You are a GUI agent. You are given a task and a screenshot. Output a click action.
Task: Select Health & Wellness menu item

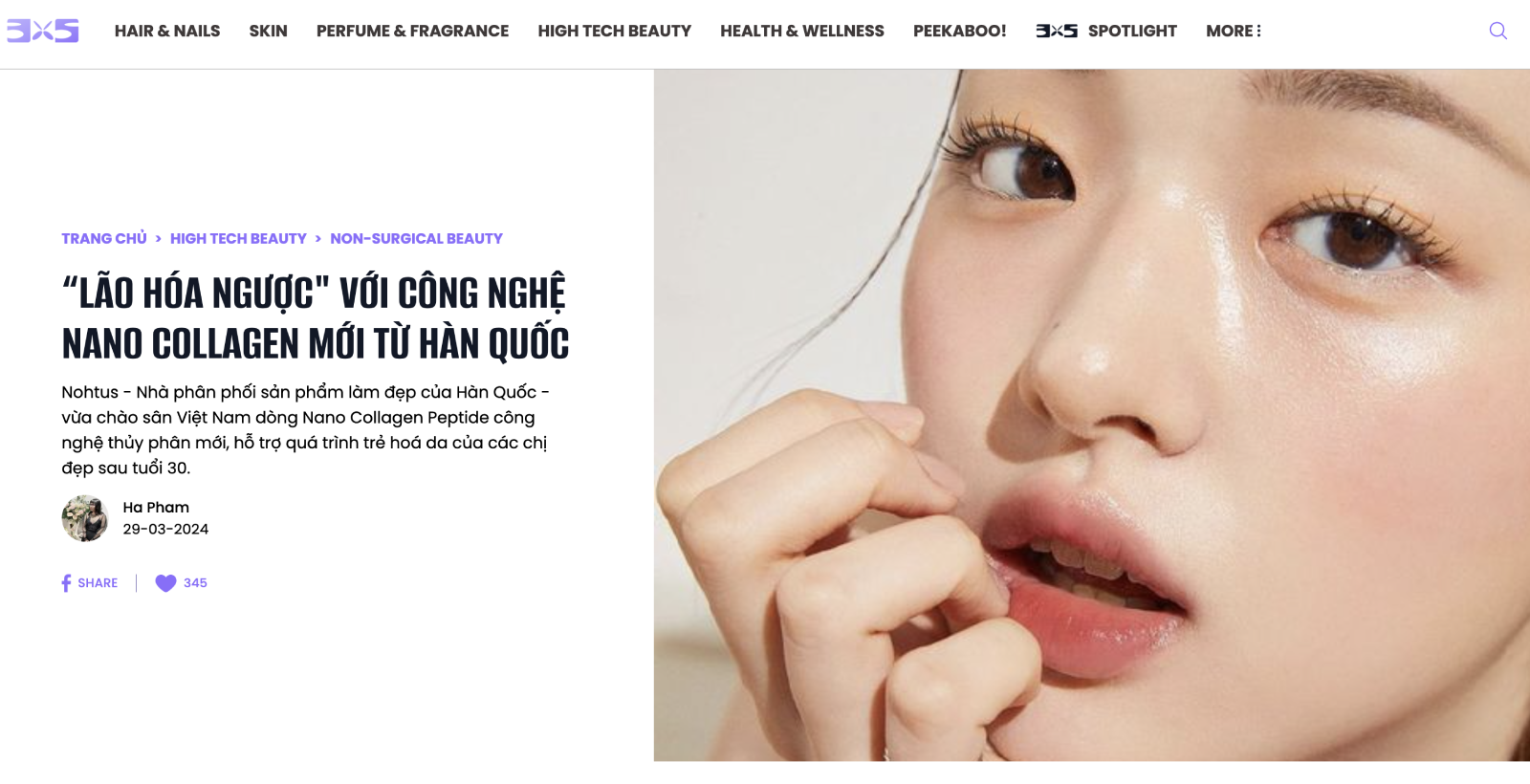point(802,31)
